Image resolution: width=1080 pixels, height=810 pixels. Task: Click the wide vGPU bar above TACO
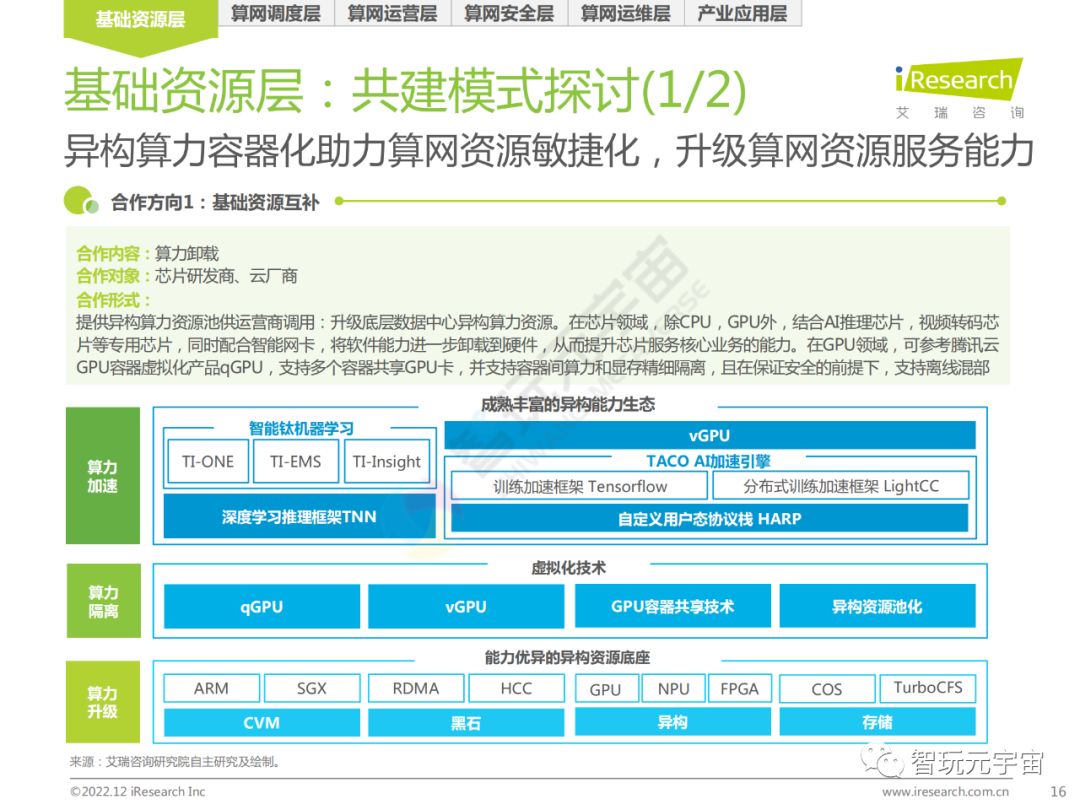pos(710,435)
